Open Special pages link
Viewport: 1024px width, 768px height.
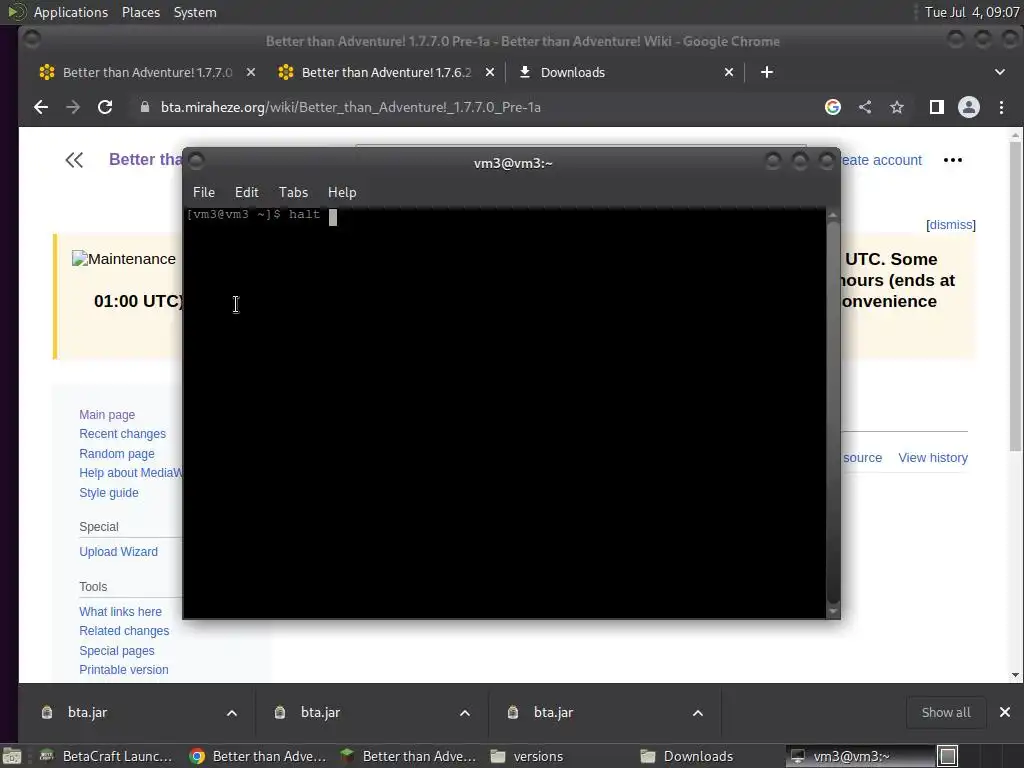coord(117,650)
